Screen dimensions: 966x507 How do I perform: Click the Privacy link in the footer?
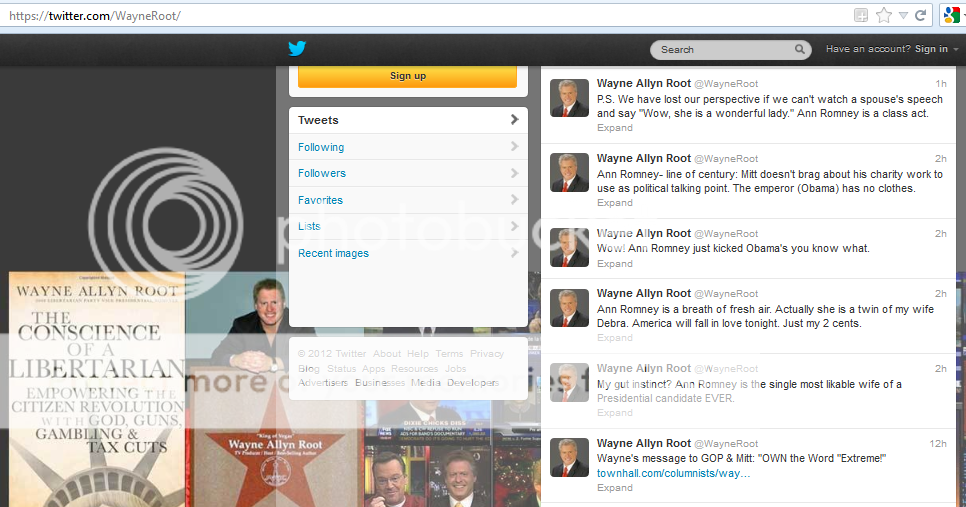click(x=487, y=354)
